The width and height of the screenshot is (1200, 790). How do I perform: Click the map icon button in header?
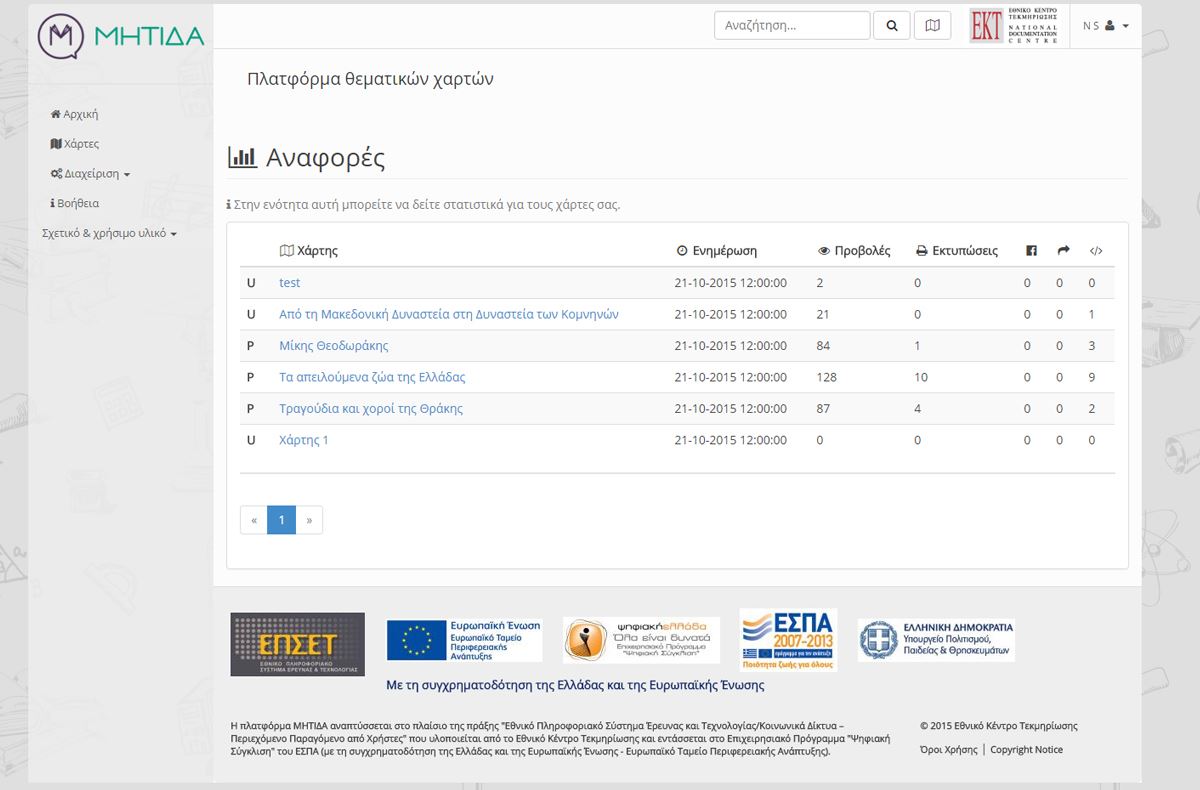pyautogui.click(x=932, y=26)
